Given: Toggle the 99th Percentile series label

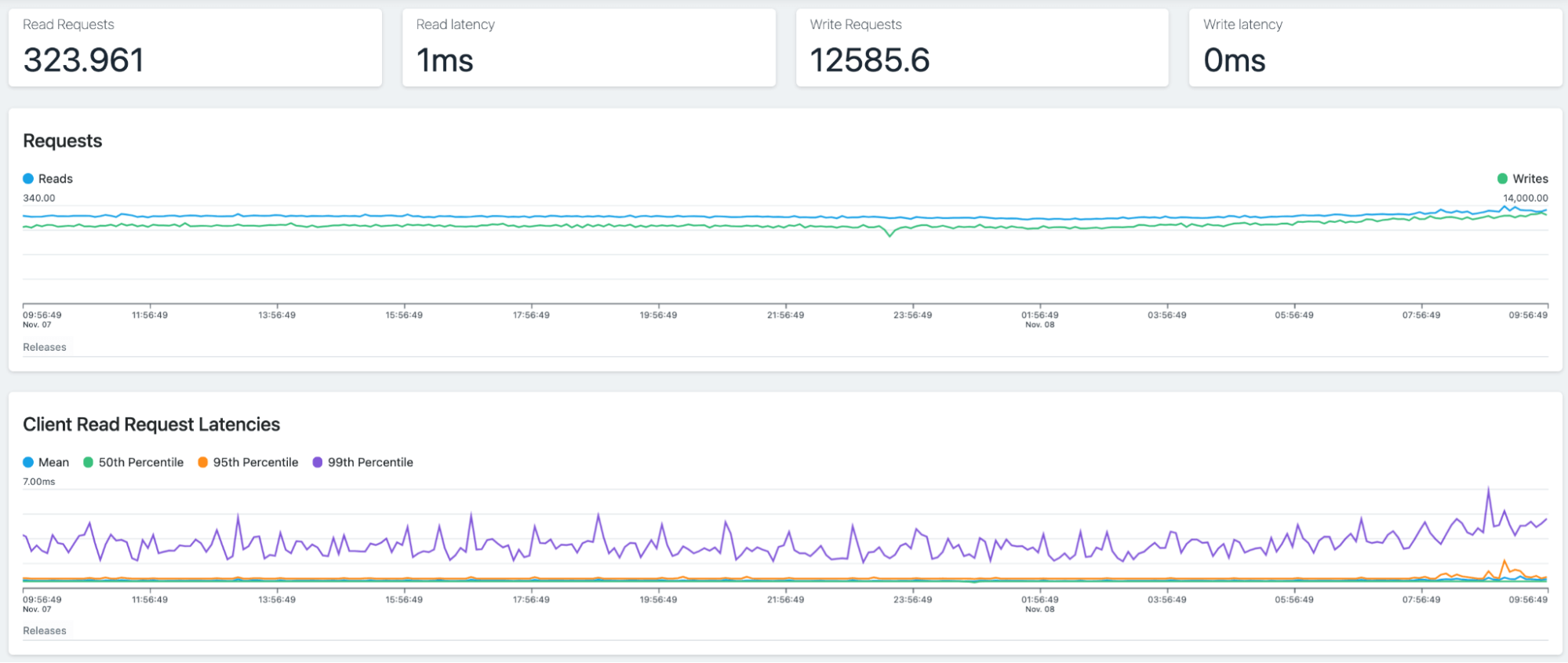Looking at the screenshot, I should point(369,462).
